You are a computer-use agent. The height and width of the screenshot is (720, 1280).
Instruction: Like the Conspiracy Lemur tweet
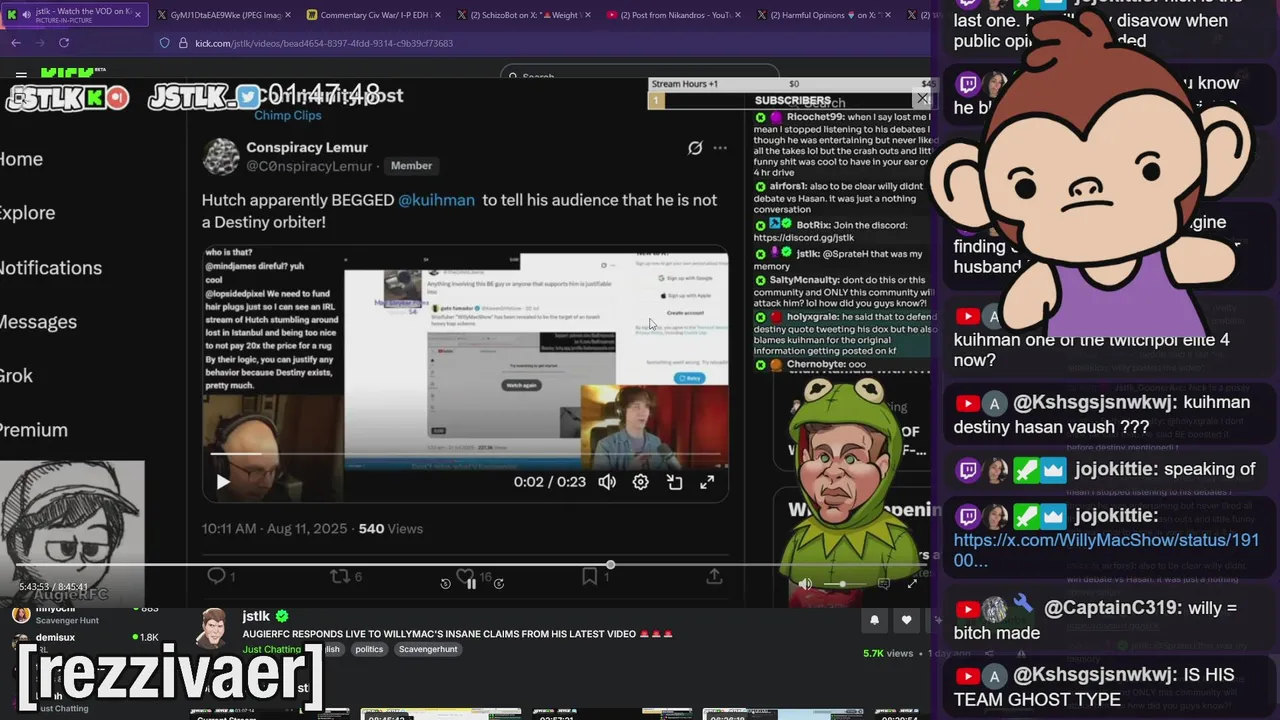tap(465, 576)
